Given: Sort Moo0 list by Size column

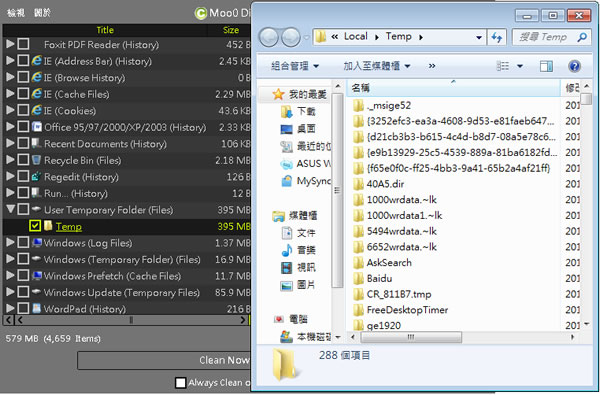Looking at the screenshot, I should click(231, 30).
